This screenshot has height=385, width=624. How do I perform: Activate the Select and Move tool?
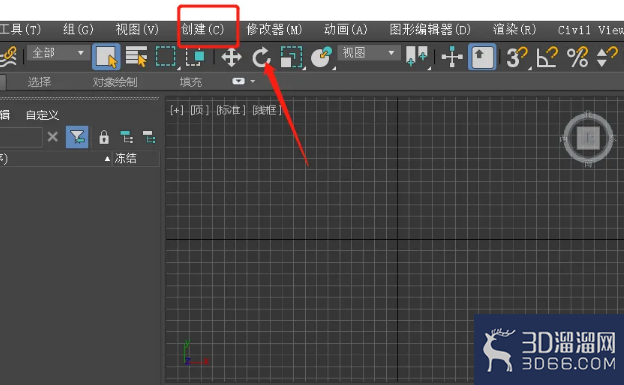(231, 57)
